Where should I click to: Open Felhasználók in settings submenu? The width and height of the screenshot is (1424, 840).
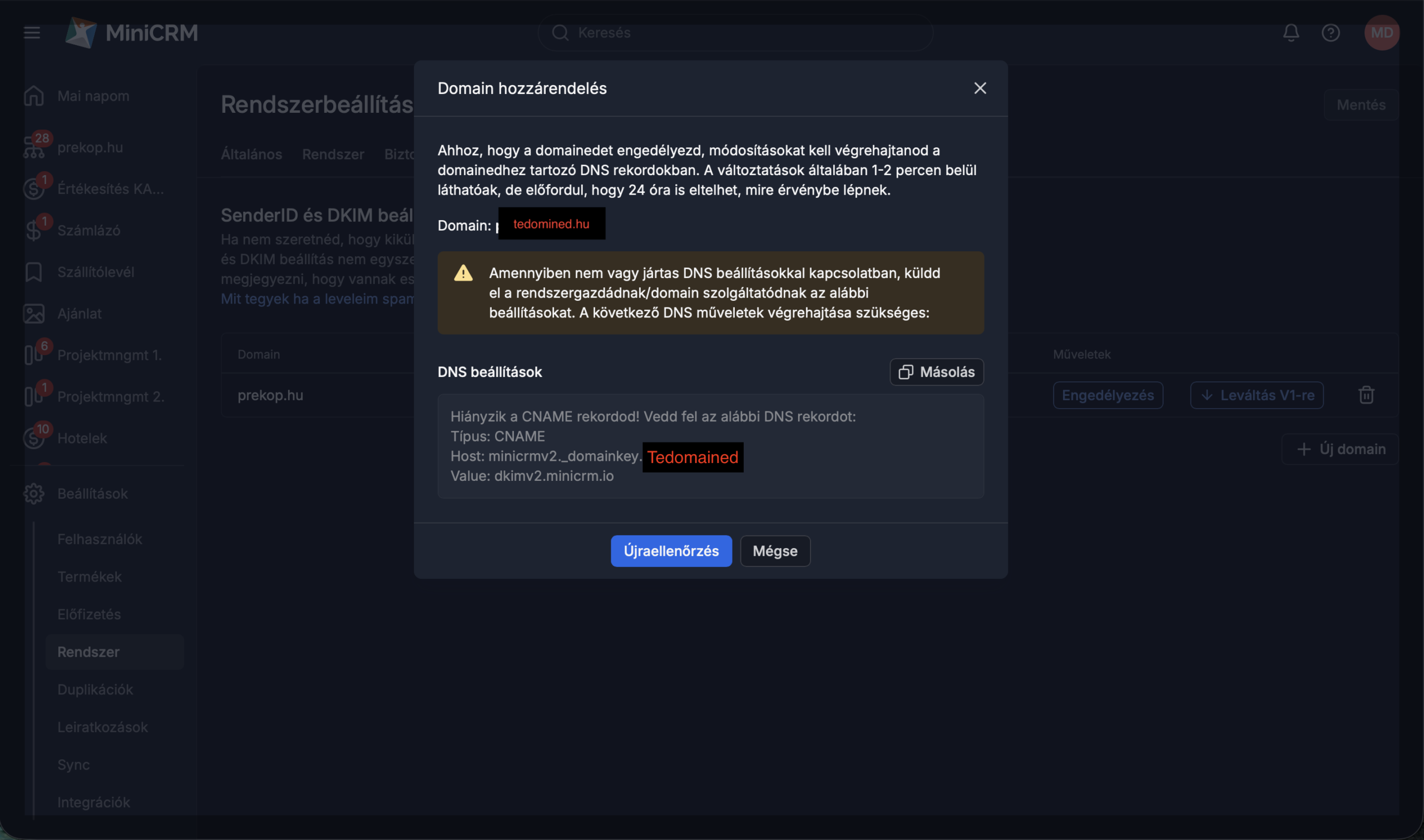pos(100,539)
